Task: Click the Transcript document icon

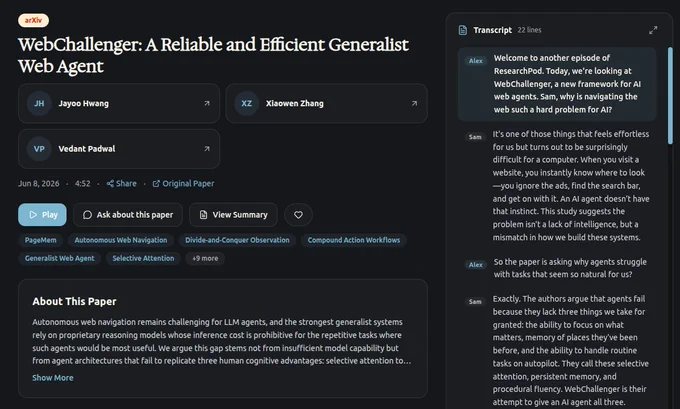Action: point(463,30)
